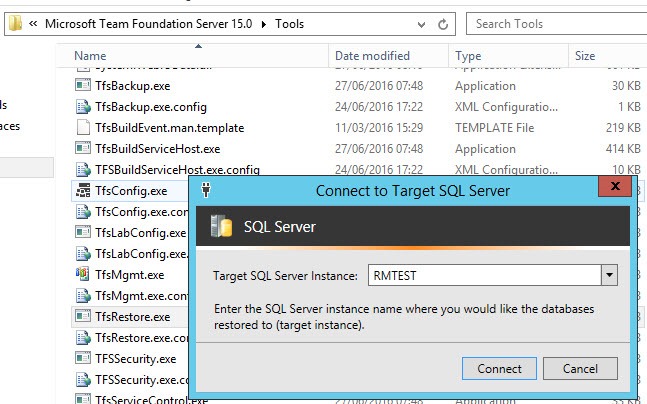Click the 30 KB size value

click(626, 86)
